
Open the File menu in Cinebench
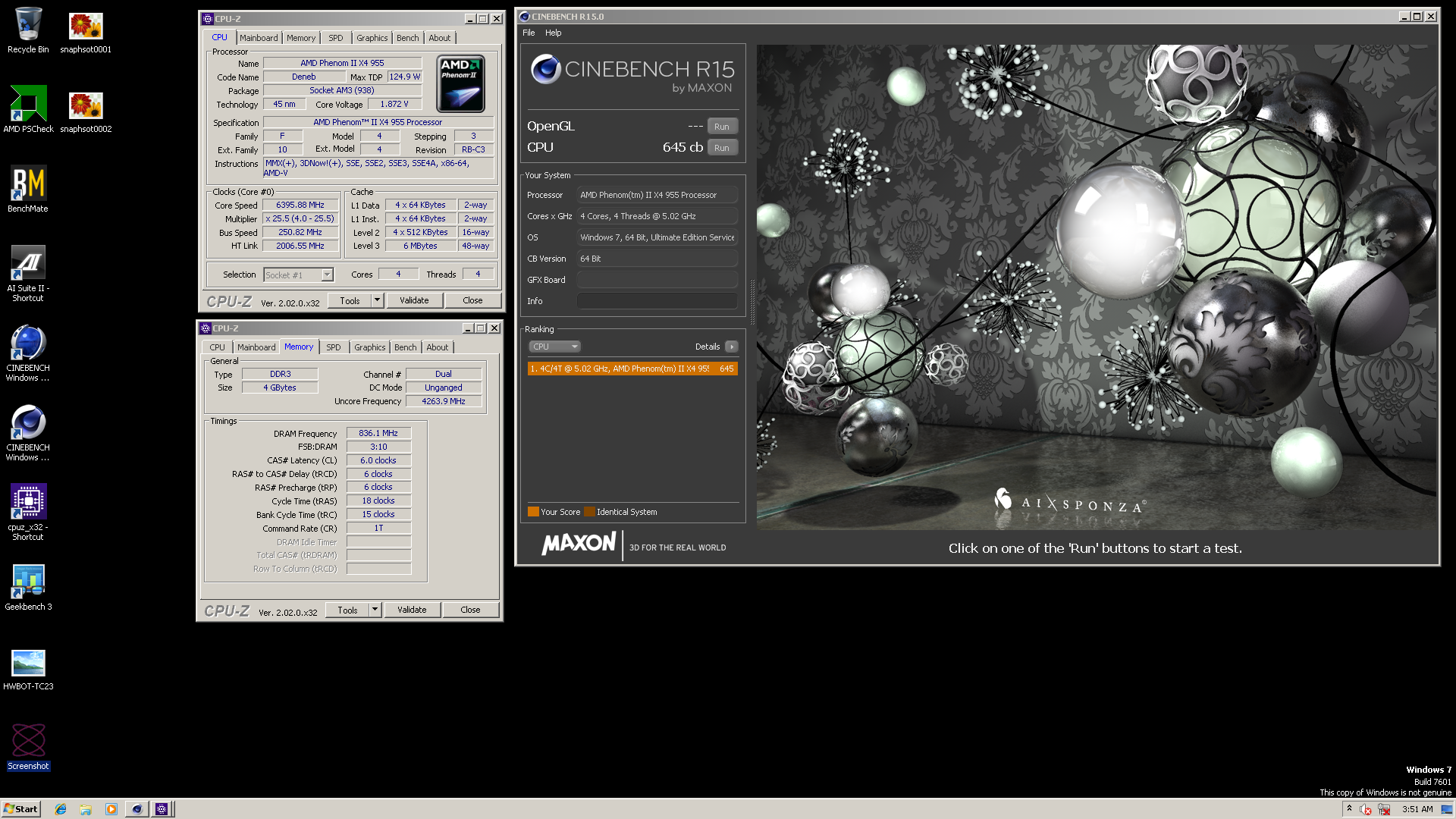(529, 33)
